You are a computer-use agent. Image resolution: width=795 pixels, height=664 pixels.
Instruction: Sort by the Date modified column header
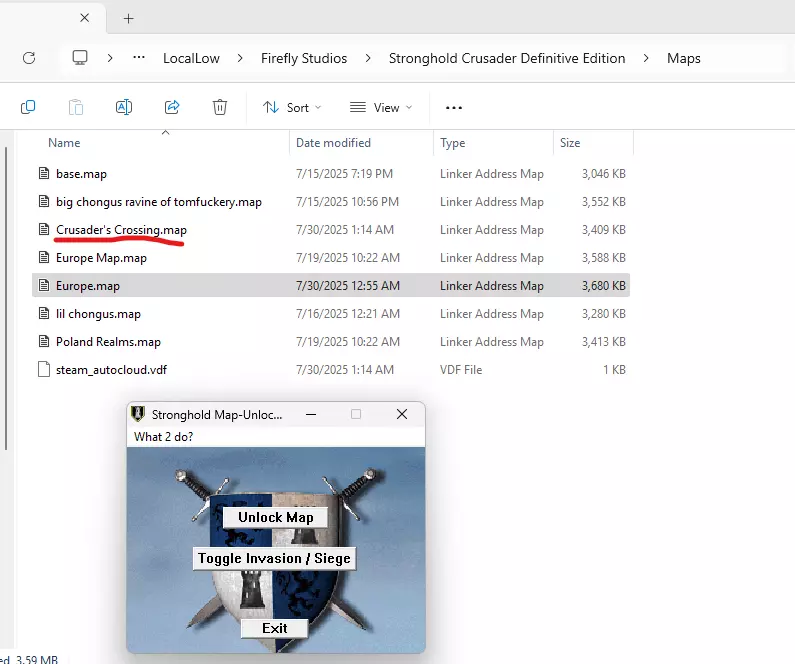pyautogui.click(x=333, y=143)
